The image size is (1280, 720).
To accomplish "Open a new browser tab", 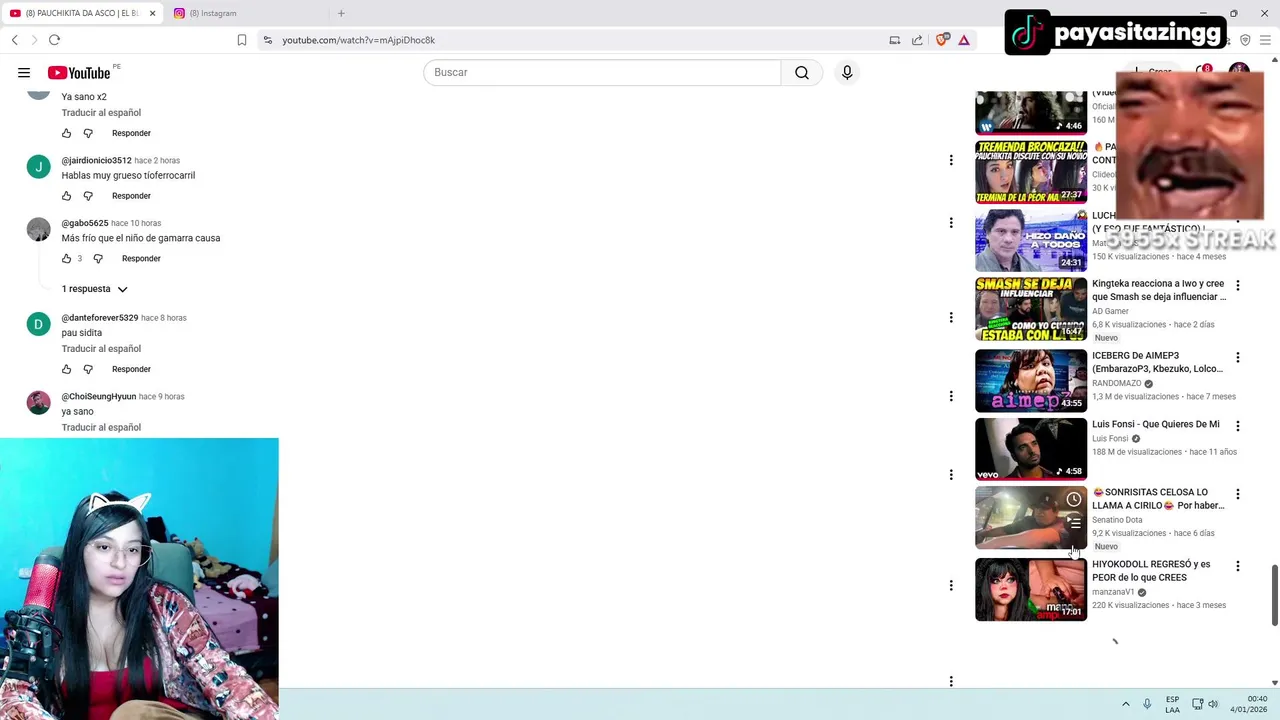I will click(x=341, y=13).
